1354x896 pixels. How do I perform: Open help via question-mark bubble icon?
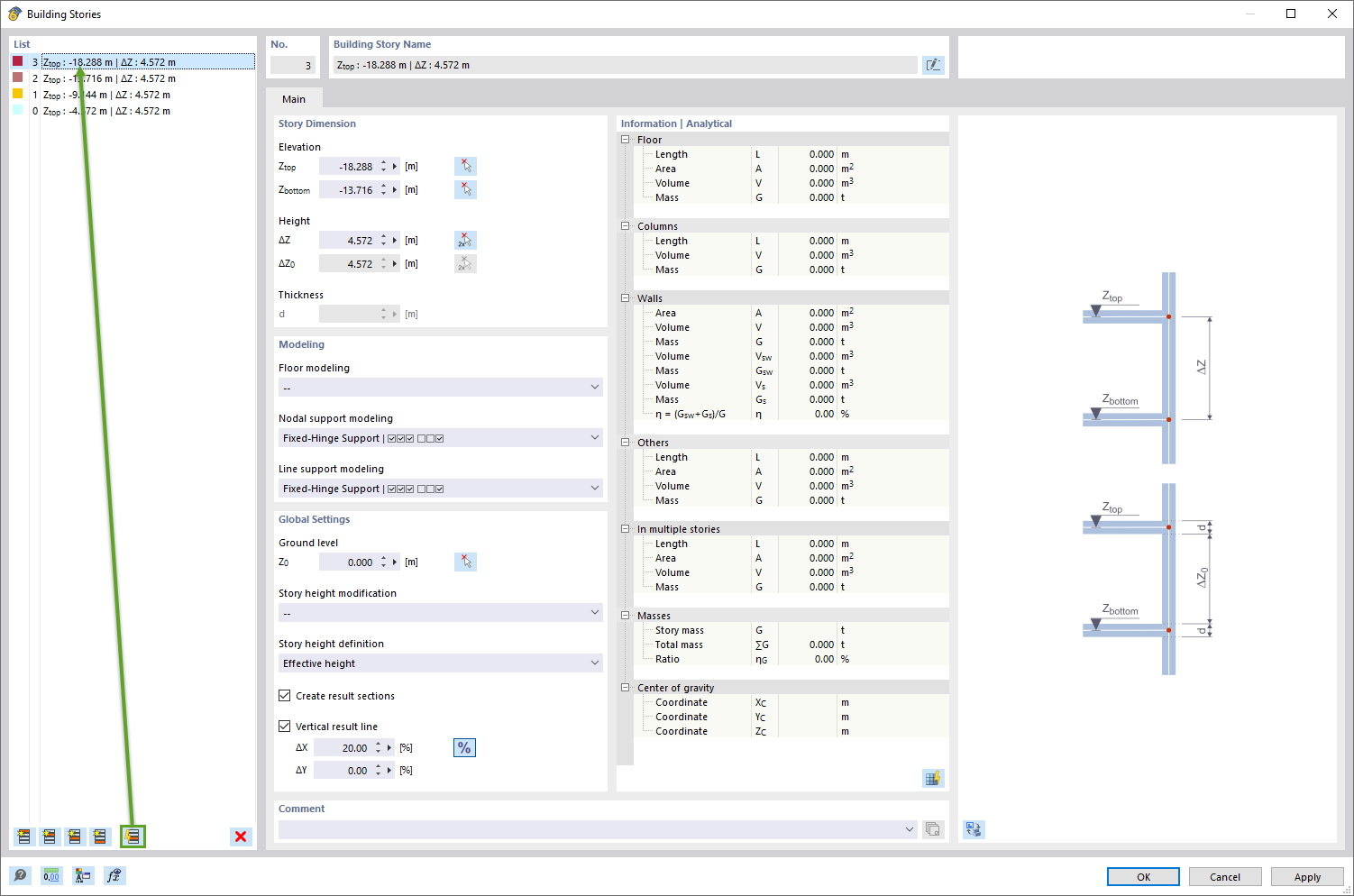pyautogui.click(x=20, y=875)
